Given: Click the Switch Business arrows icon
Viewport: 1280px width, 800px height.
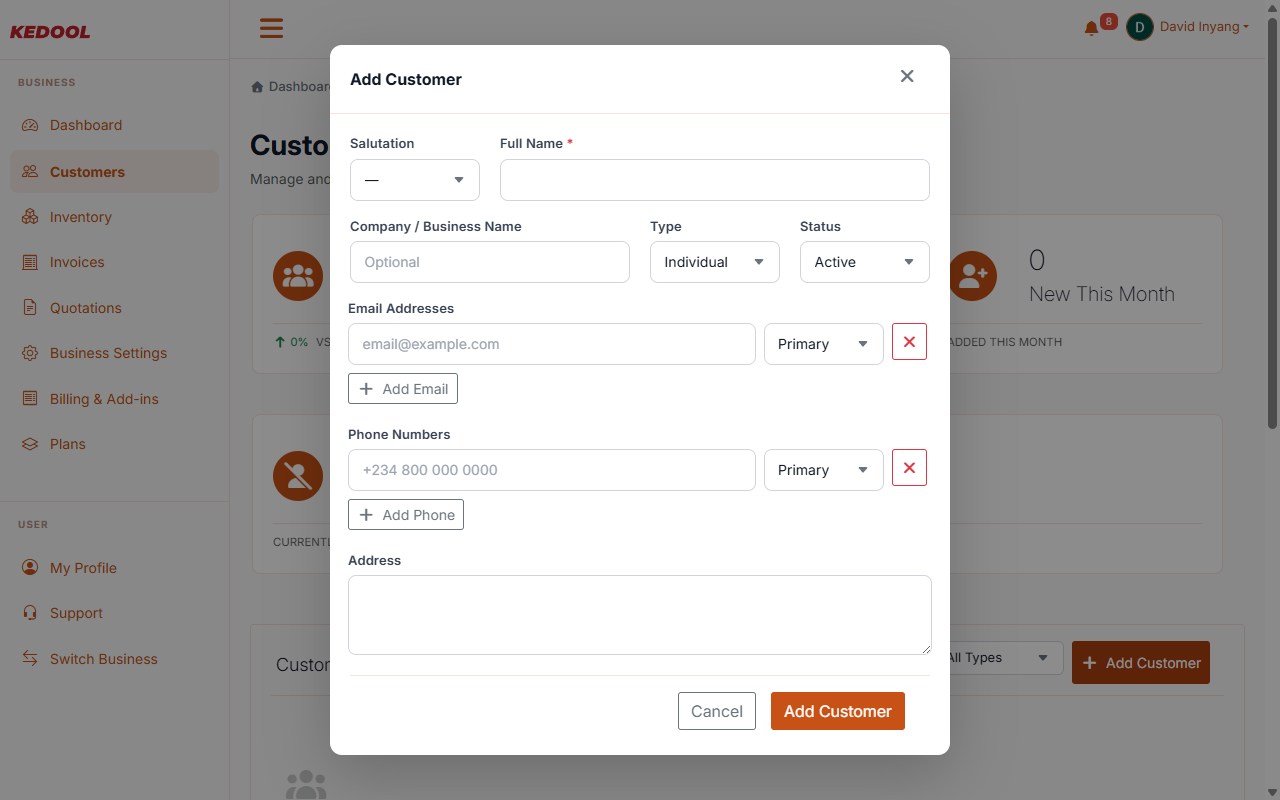Looking at the screenshot, I should click(30, 659).
